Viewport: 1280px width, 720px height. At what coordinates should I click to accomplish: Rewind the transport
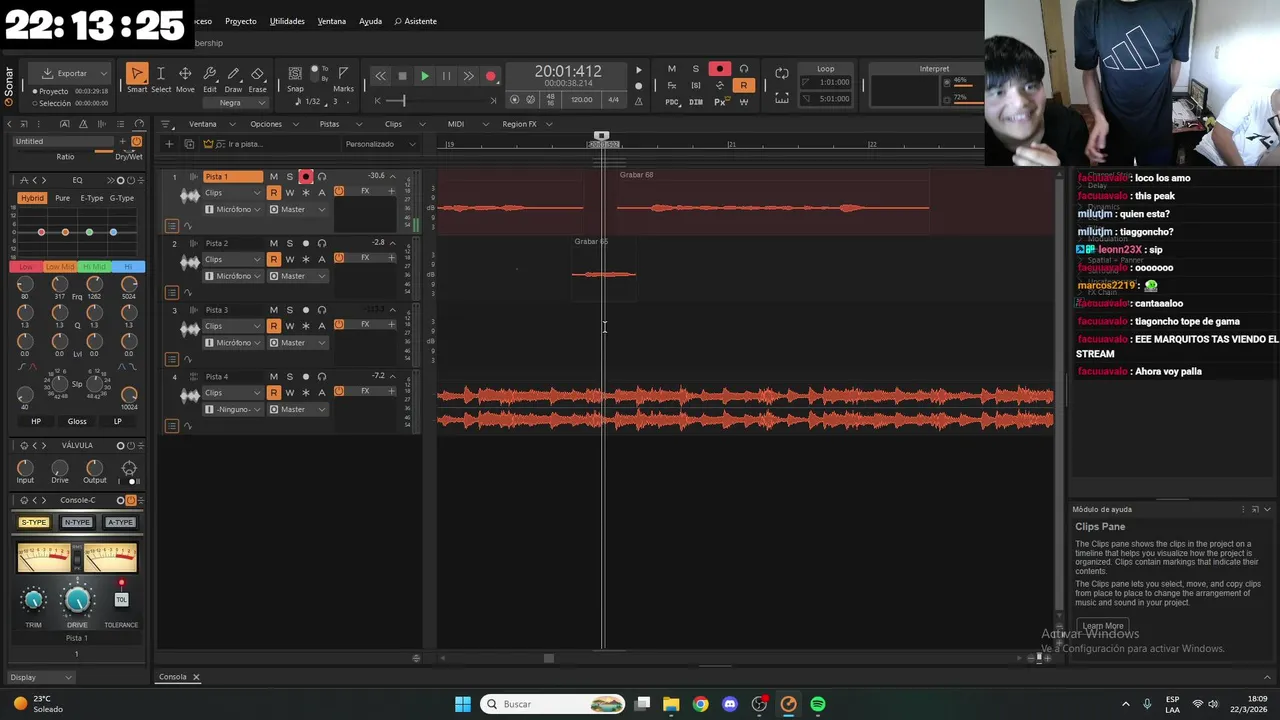tap(380, 76)
